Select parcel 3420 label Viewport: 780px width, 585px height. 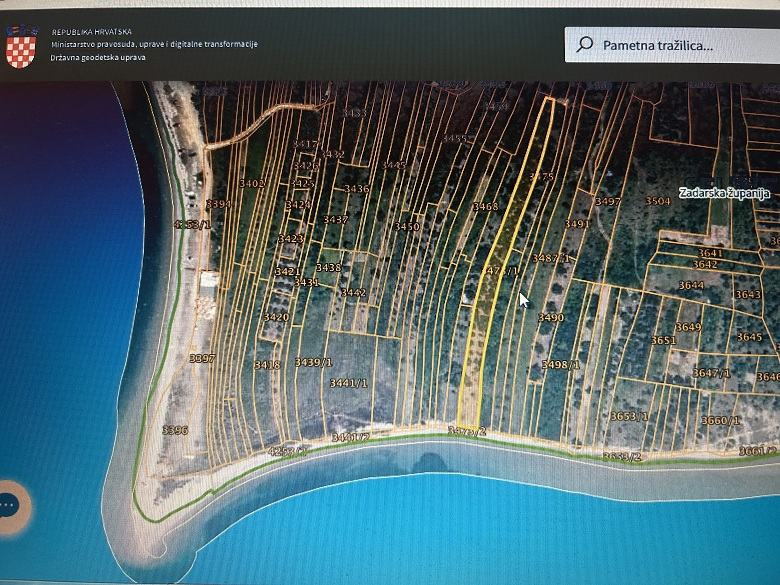[276, 317]
